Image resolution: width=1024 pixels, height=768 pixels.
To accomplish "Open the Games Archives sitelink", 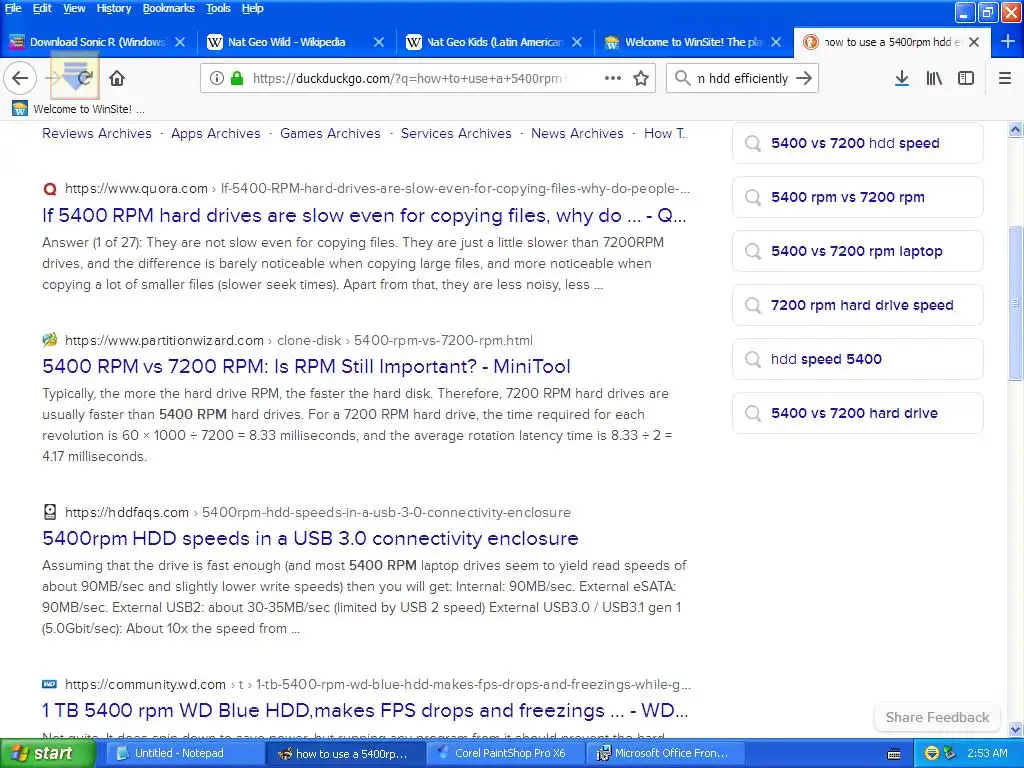I will pos(330,133).
